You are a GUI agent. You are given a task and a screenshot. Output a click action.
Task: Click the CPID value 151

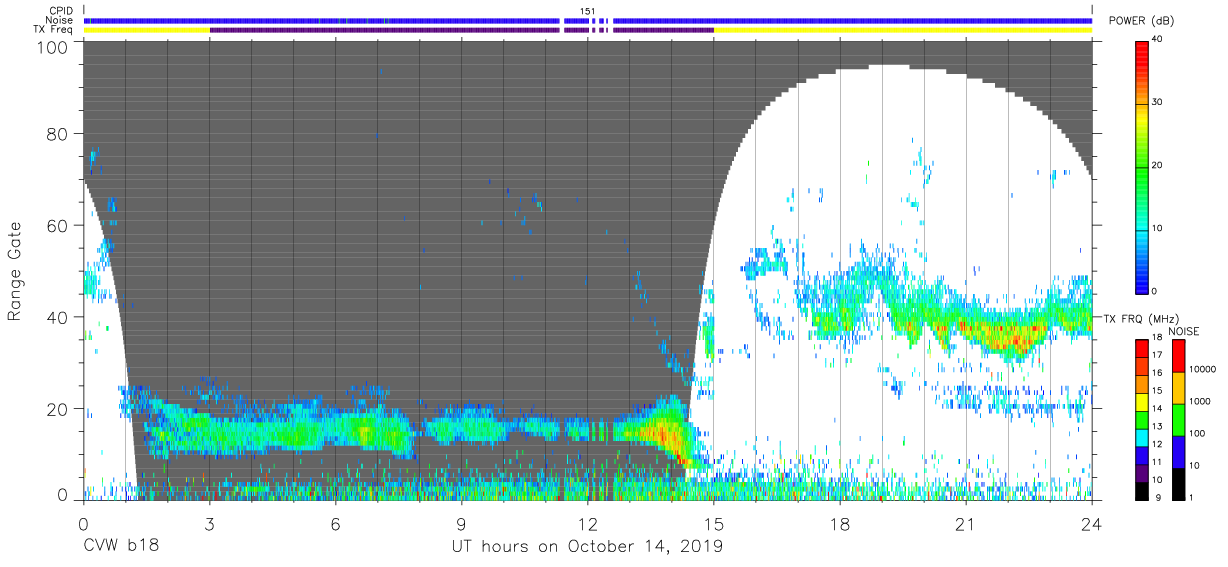(588, 11)
